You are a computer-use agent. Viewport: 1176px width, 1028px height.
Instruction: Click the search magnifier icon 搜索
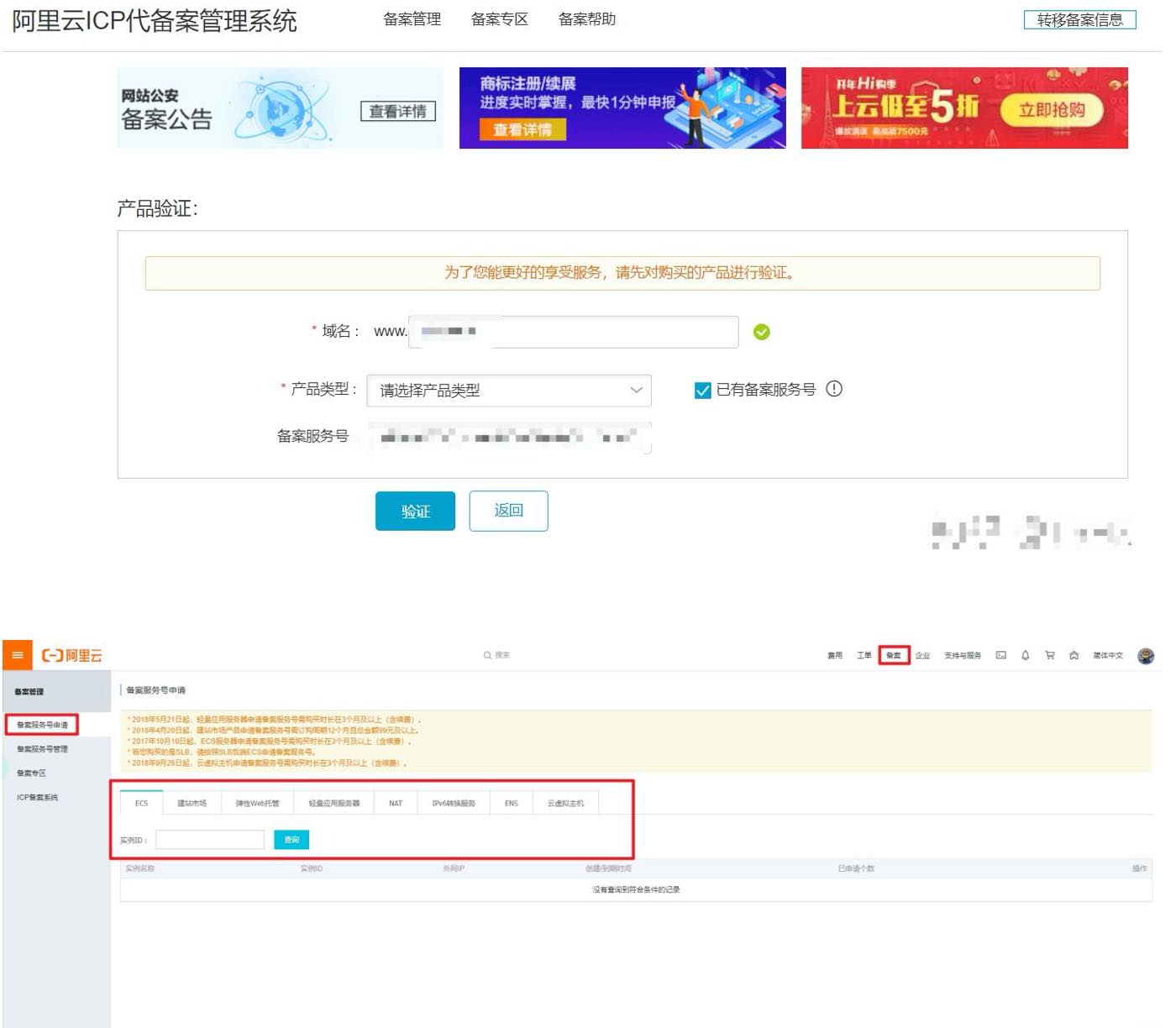[x=487, y=655]
